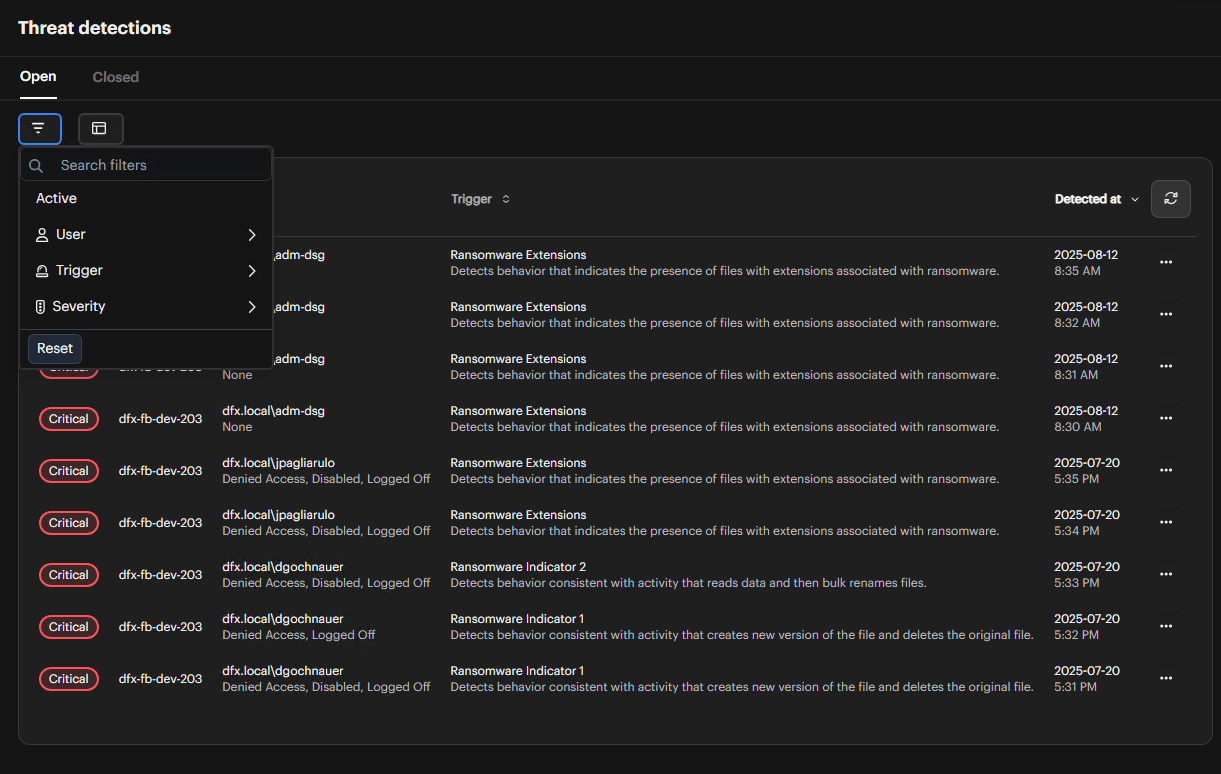Select 'Ransomware Extensions' in the 8:32 AM row
This screenshot has width=1221, height=774.
518,307
